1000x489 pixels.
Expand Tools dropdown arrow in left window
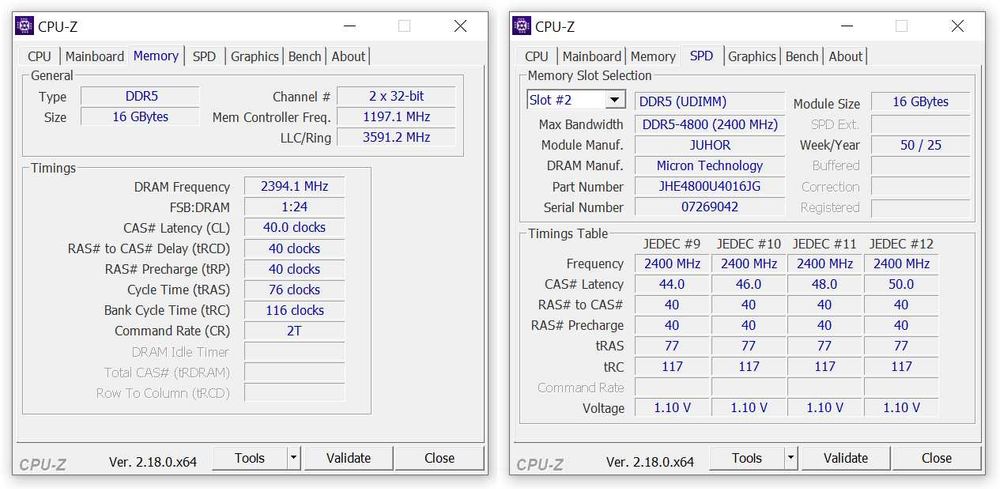[x=293, y=458]
